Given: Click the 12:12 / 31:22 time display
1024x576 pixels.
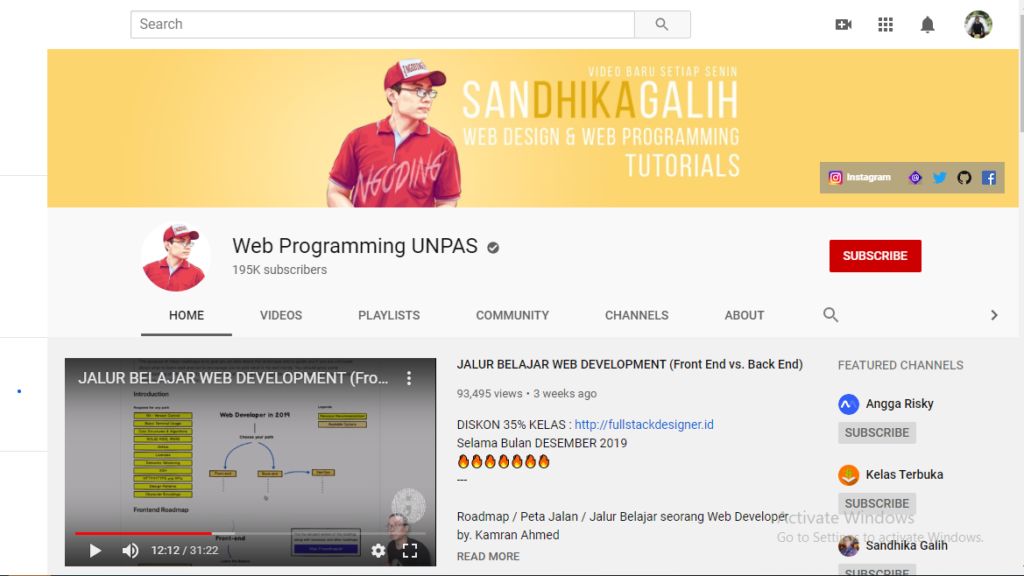Looking at the screenshot, I should [x=184, y=551].
